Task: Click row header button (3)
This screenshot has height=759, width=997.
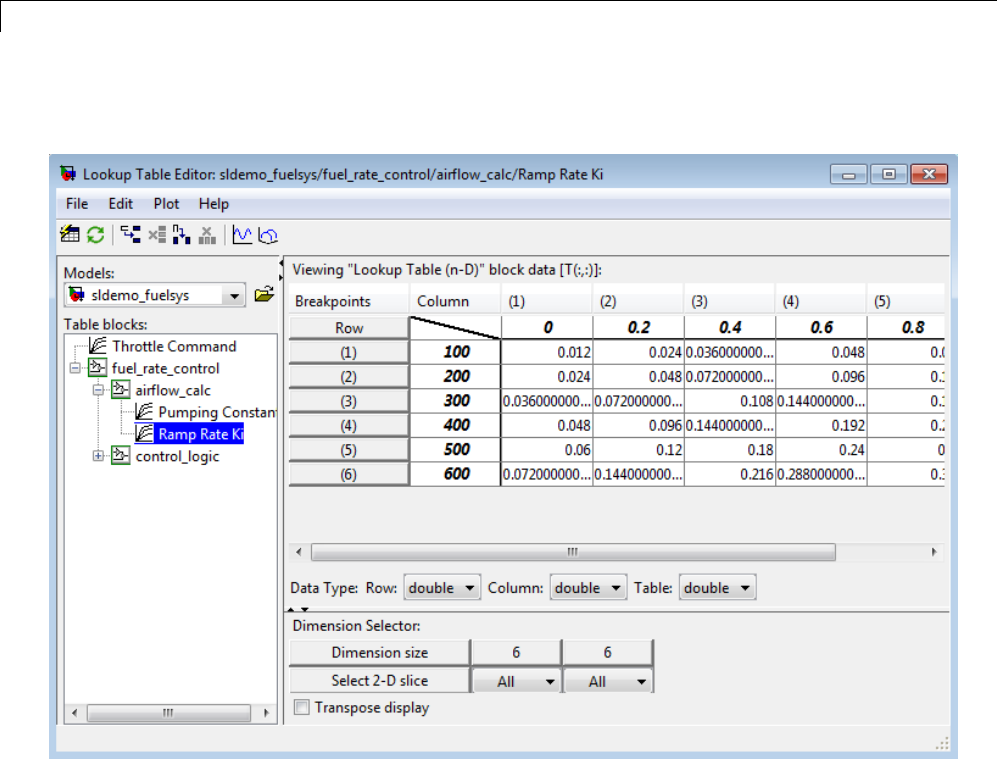Action: [349, 400]
